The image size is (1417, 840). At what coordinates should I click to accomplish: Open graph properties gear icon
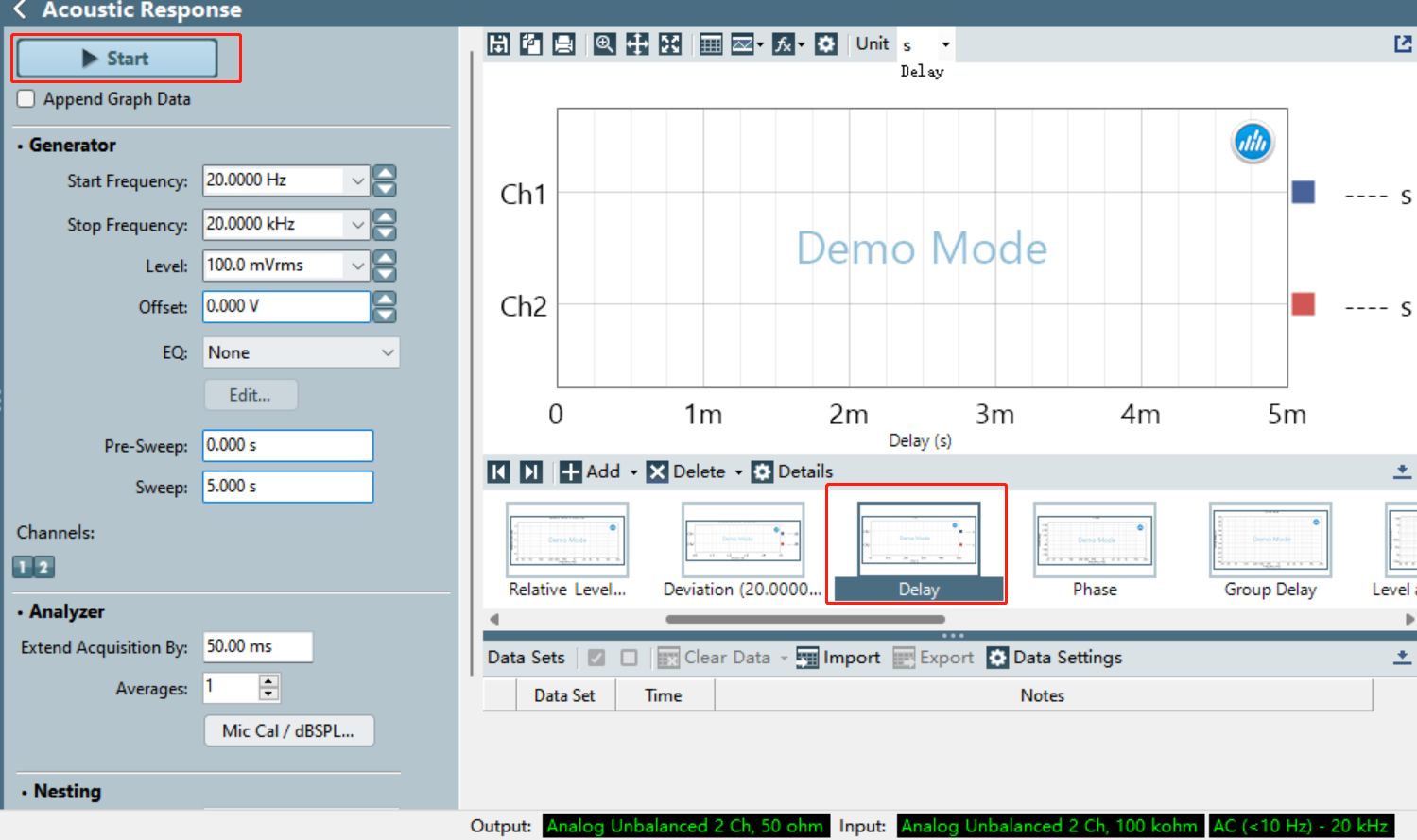tap(826, 43)
